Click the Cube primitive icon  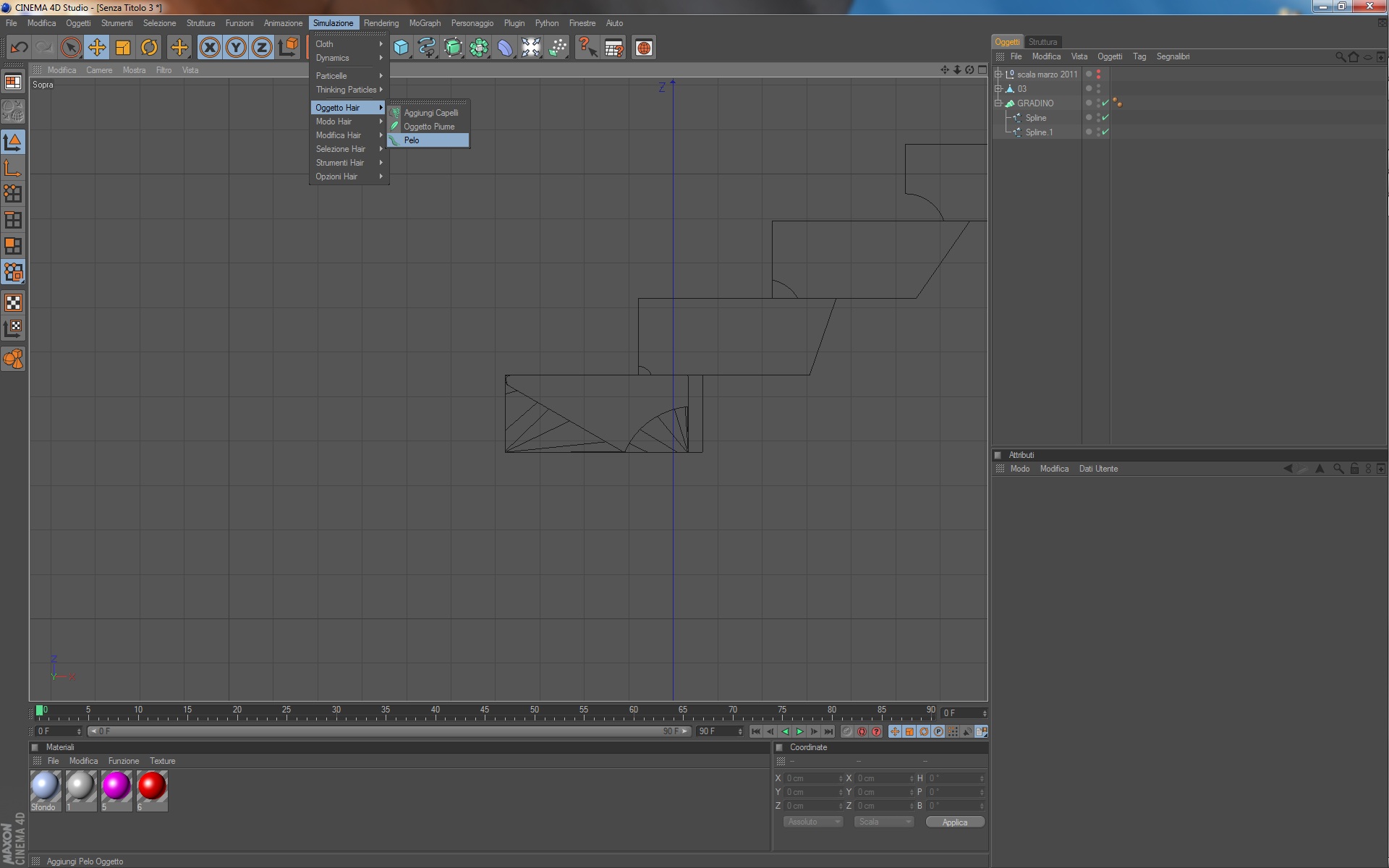[400, 48]
